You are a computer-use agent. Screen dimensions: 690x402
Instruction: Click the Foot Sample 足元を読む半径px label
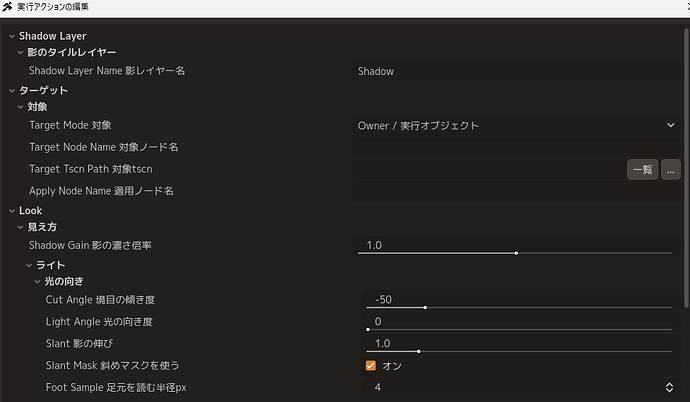[116, 387]
